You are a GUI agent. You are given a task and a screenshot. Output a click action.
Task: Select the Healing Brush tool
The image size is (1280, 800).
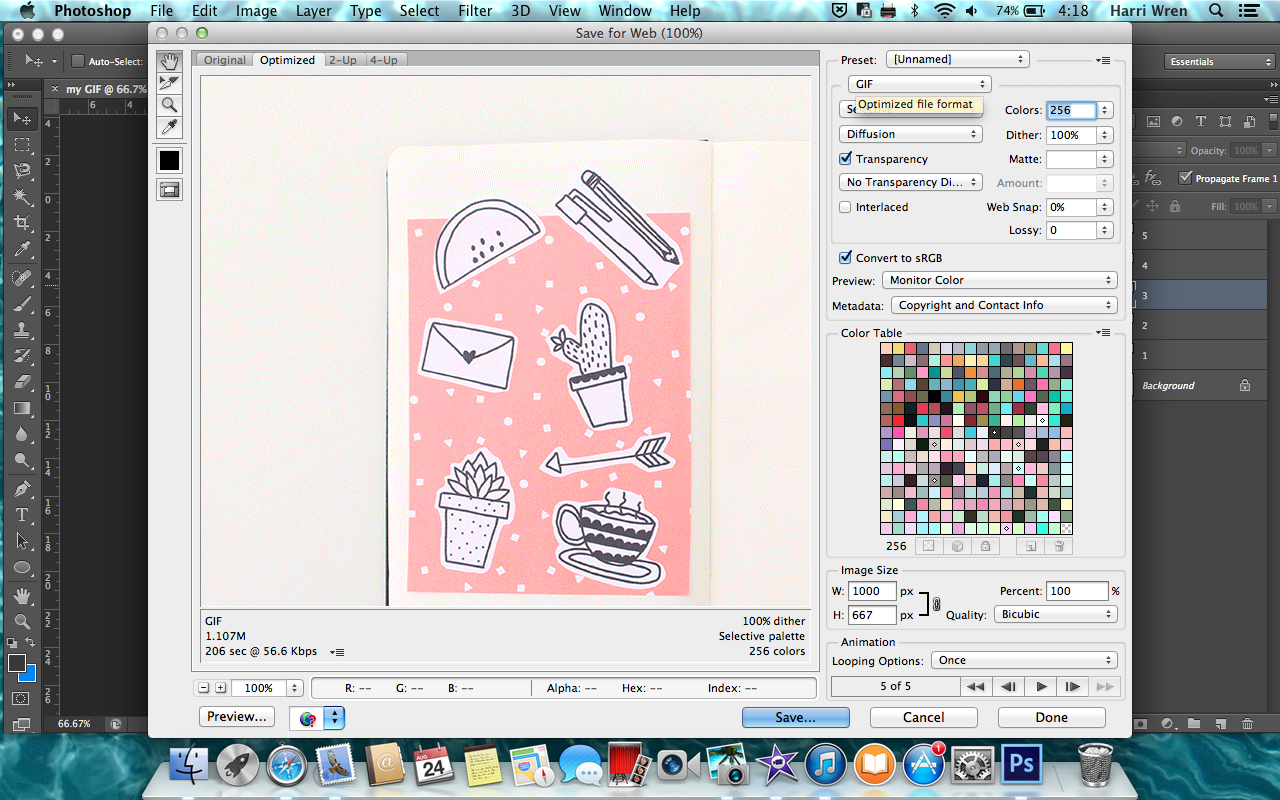21,278
